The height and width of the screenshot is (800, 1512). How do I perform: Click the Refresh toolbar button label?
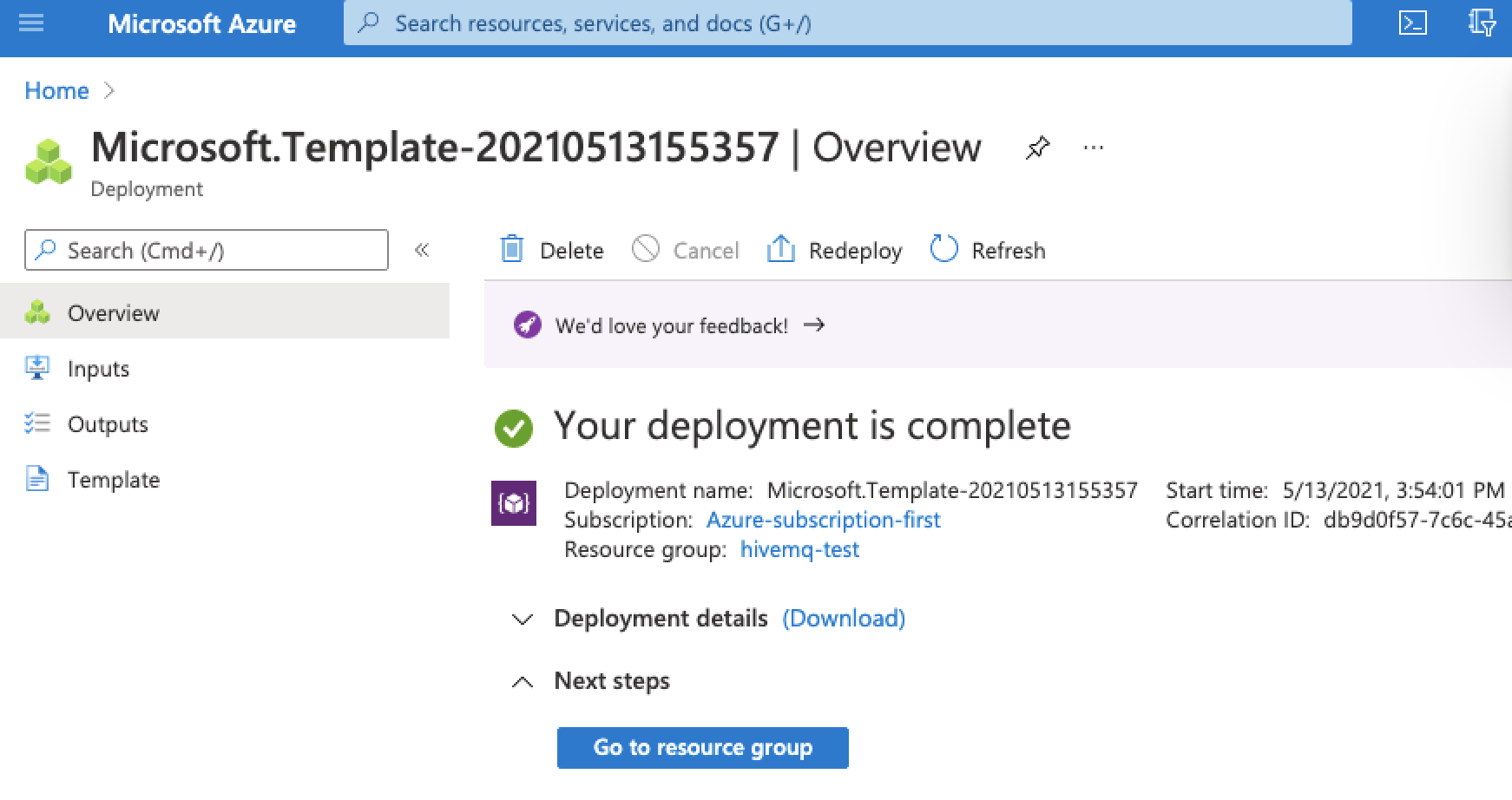pyautogui.click(x=1009, y=251)
